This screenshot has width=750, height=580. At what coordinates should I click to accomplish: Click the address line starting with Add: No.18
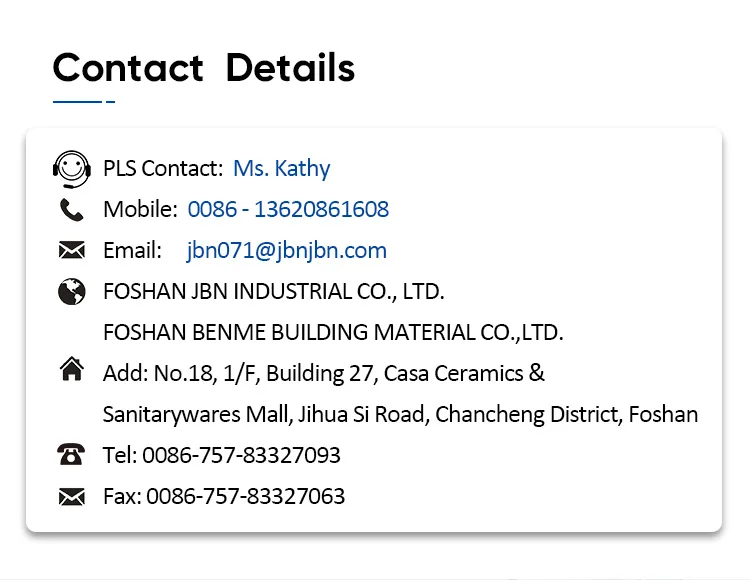324,374
